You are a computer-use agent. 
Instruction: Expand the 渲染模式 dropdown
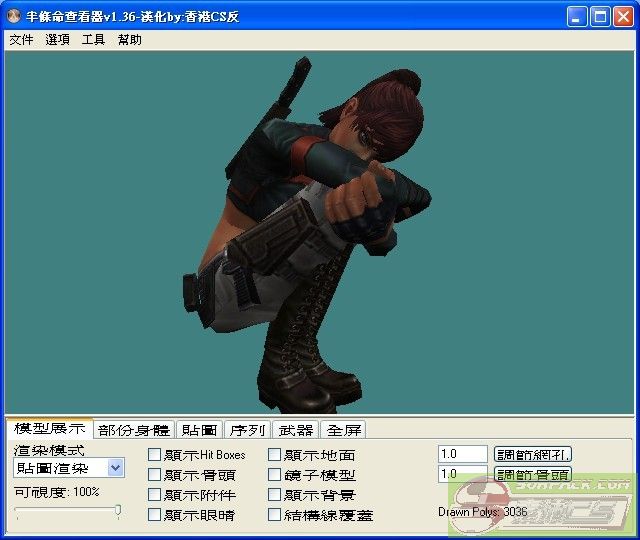pos(115,468)
